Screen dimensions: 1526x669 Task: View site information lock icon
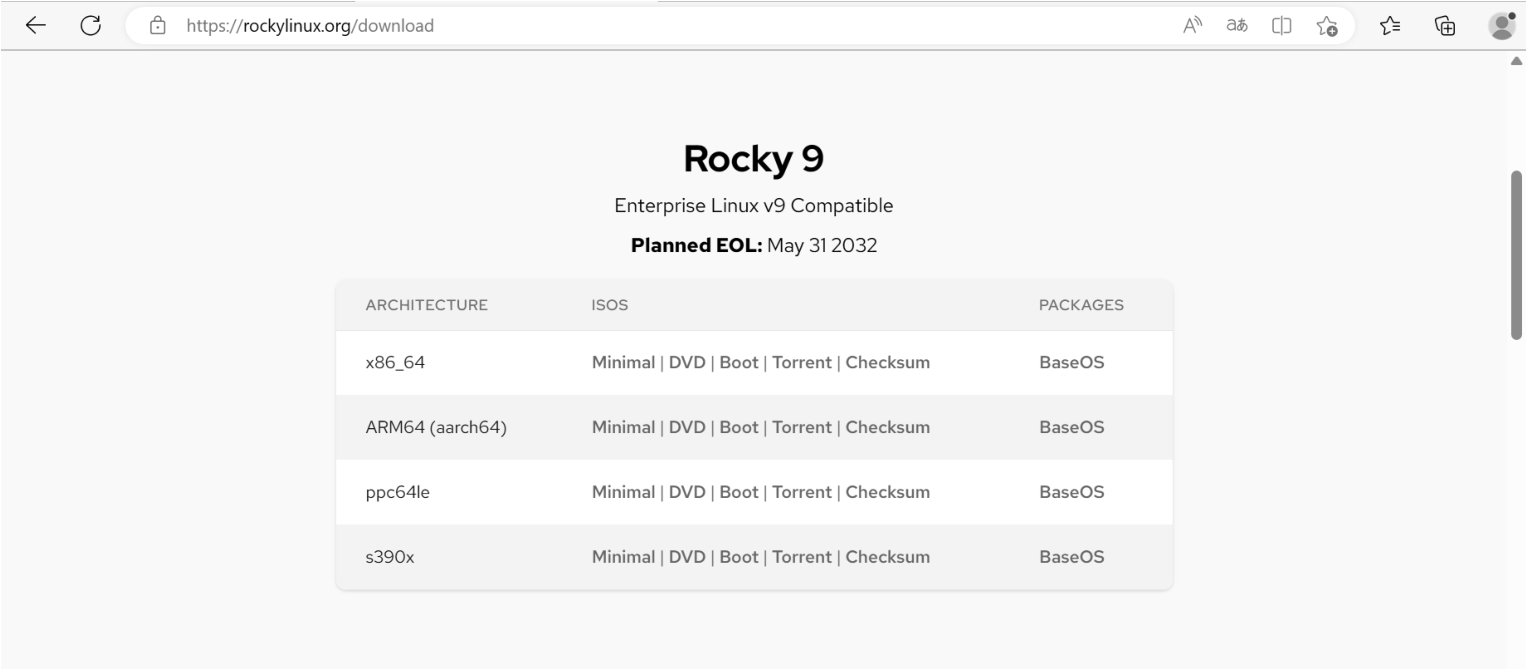[x=157, y=26]
